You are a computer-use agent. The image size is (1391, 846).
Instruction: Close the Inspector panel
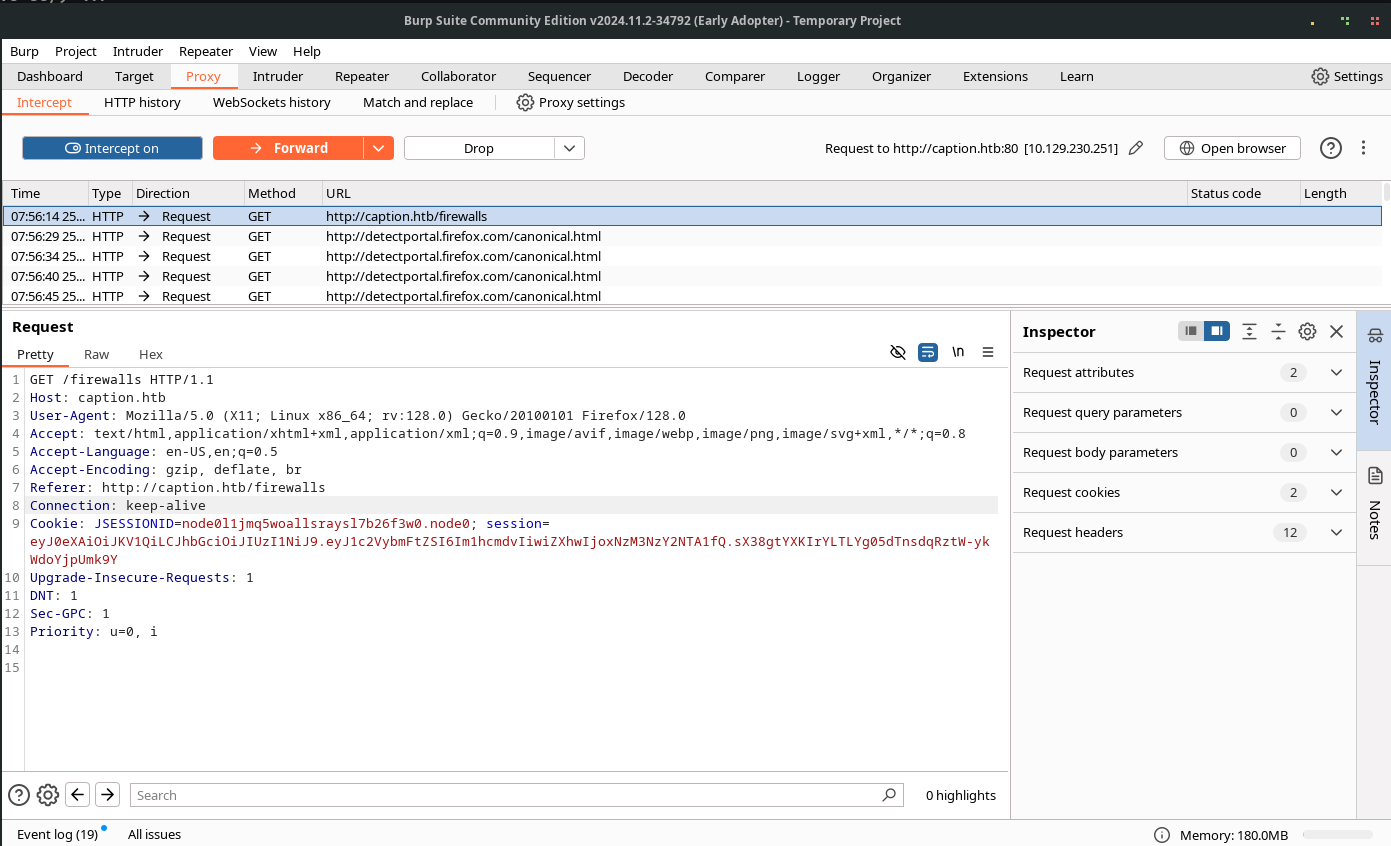[1336, 331]
